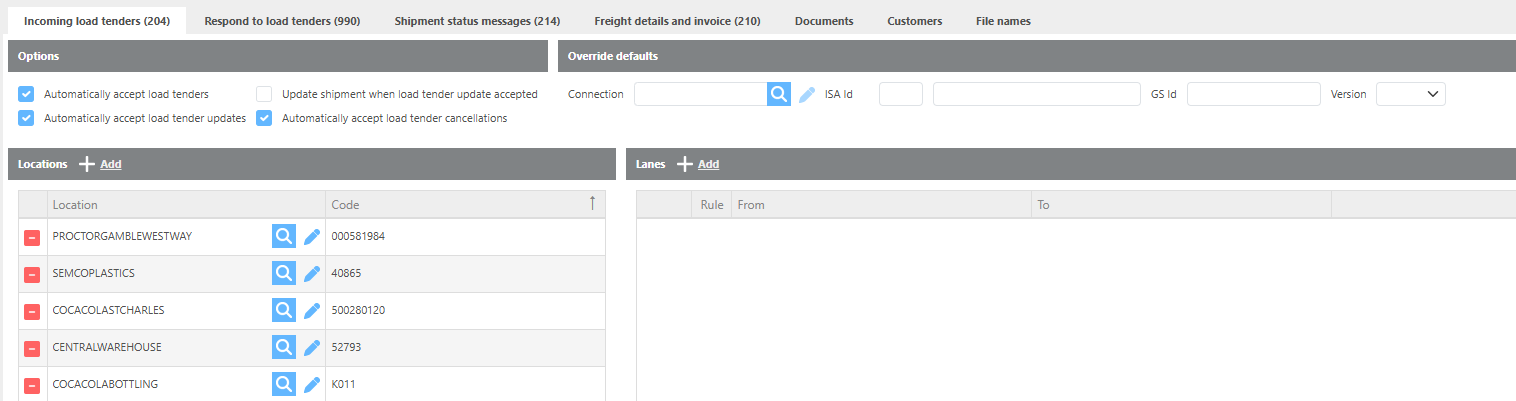Uncheck Automatically accept load tender cancellations

pos(264,118)
